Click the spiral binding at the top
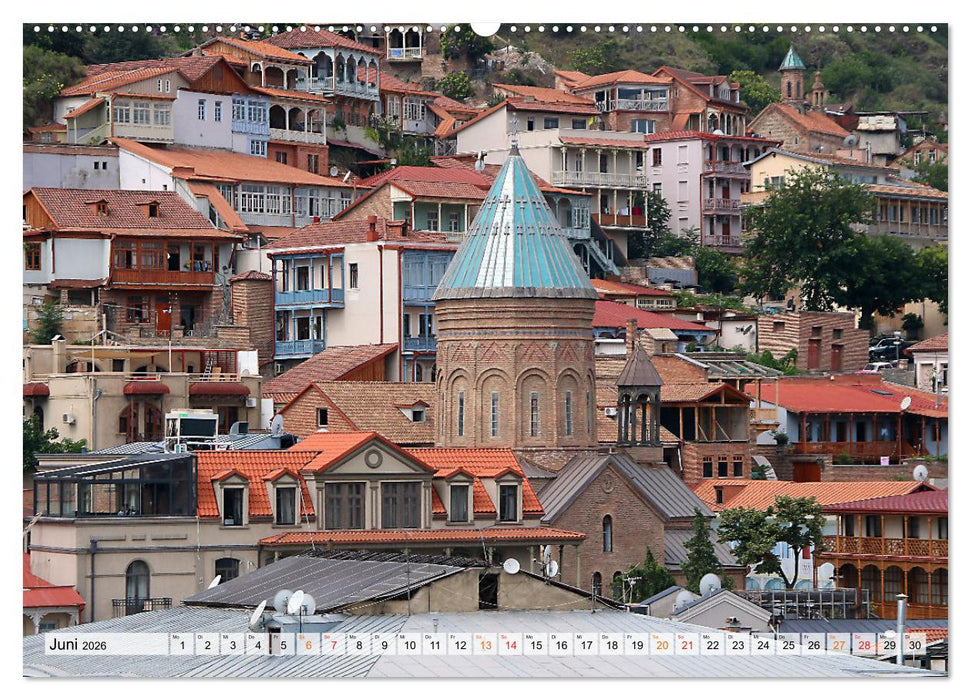Image resolution: width=971 pixels, height=700 pixels. pyautogui.click(x=485, y=12)
